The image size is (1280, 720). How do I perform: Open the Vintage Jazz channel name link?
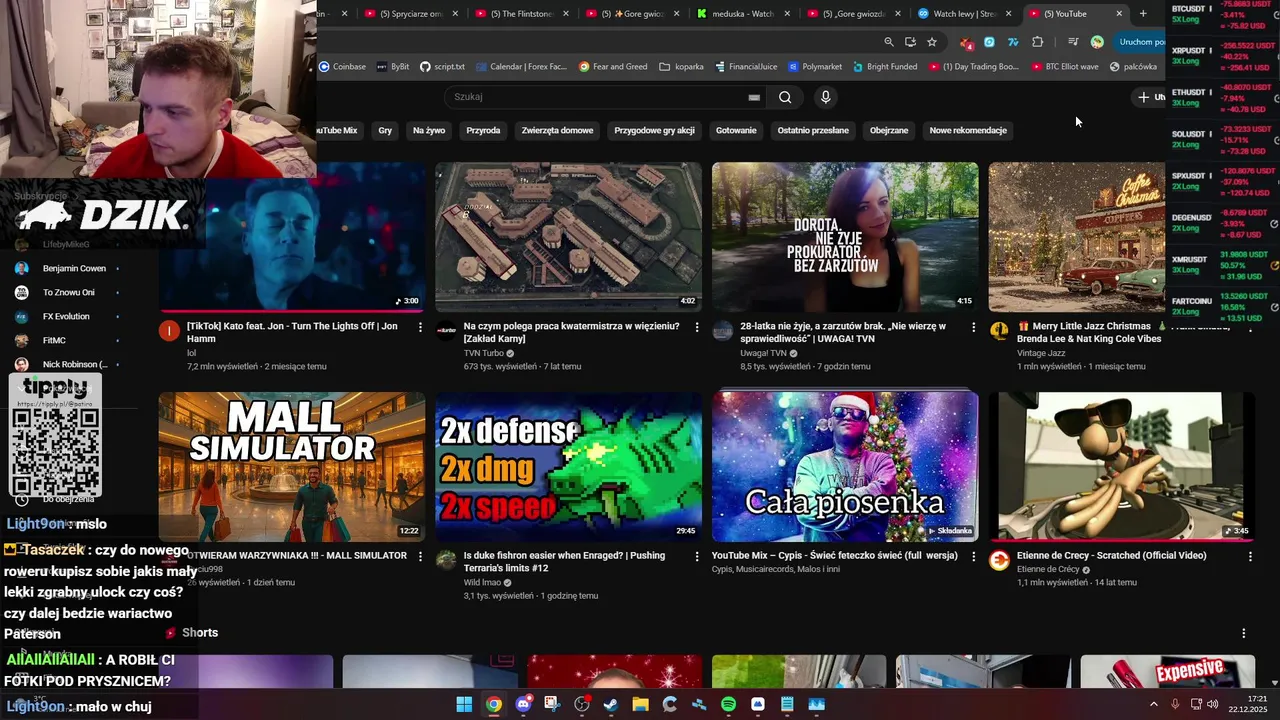click(1041, 353)
